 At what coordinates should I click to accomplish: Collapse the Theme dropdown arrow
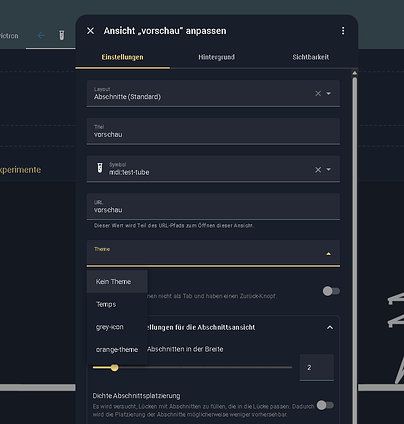click(329, 254)
